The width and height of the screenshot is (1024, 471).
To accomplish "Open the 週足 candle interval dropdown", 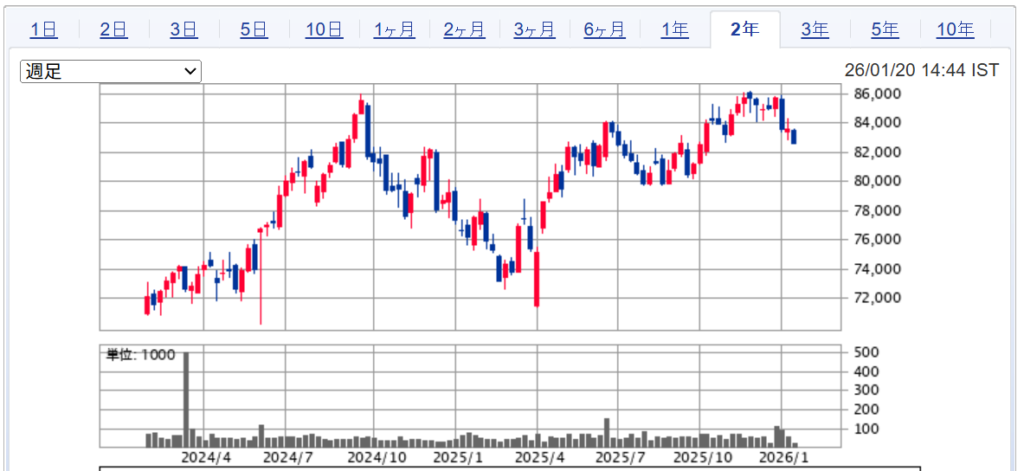I will (x=111, y=71).
